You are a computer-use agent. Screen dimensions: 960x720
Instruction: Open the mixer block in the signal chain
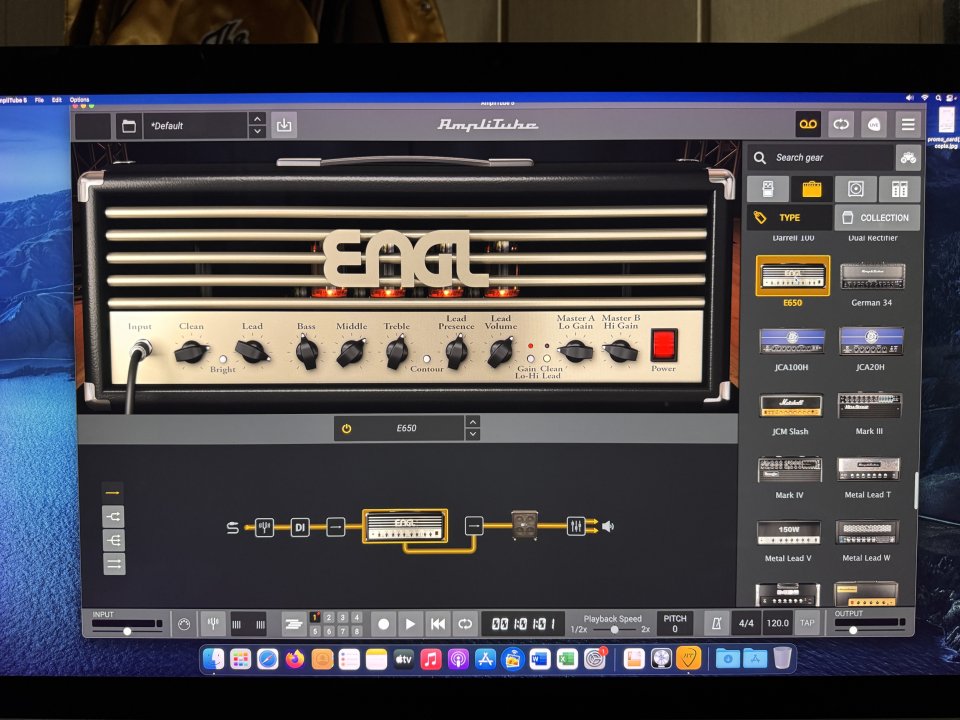click(576, 526)
